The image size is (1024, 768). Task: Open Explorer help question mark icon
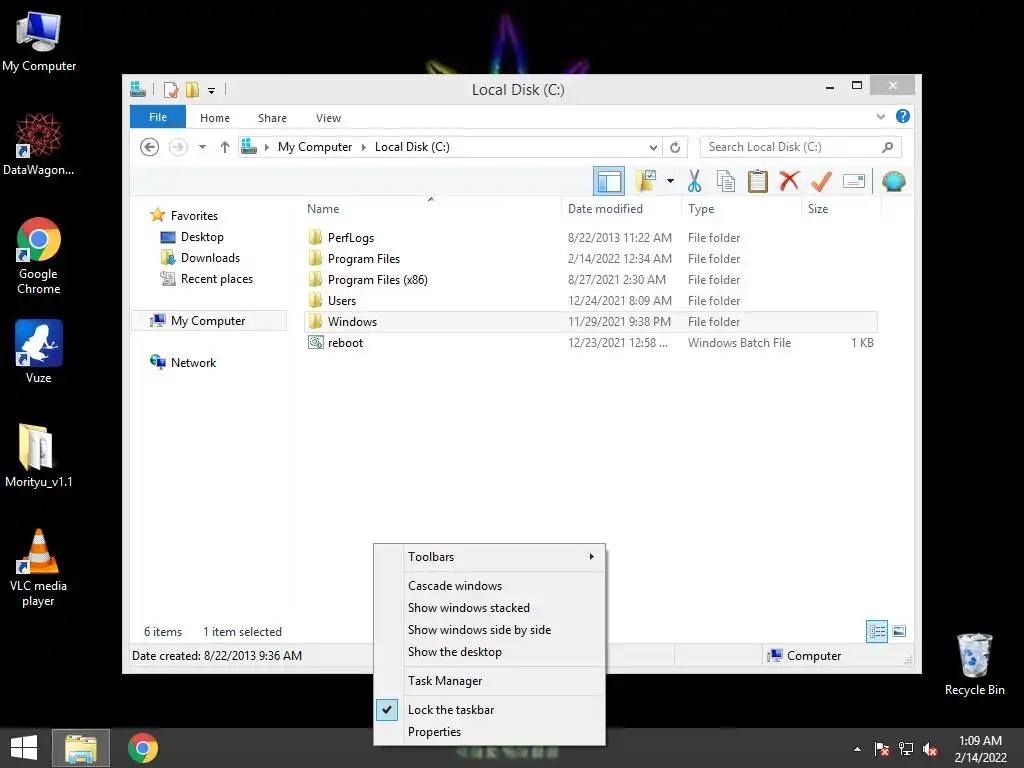pyautogui.click(x=903, y=116)
